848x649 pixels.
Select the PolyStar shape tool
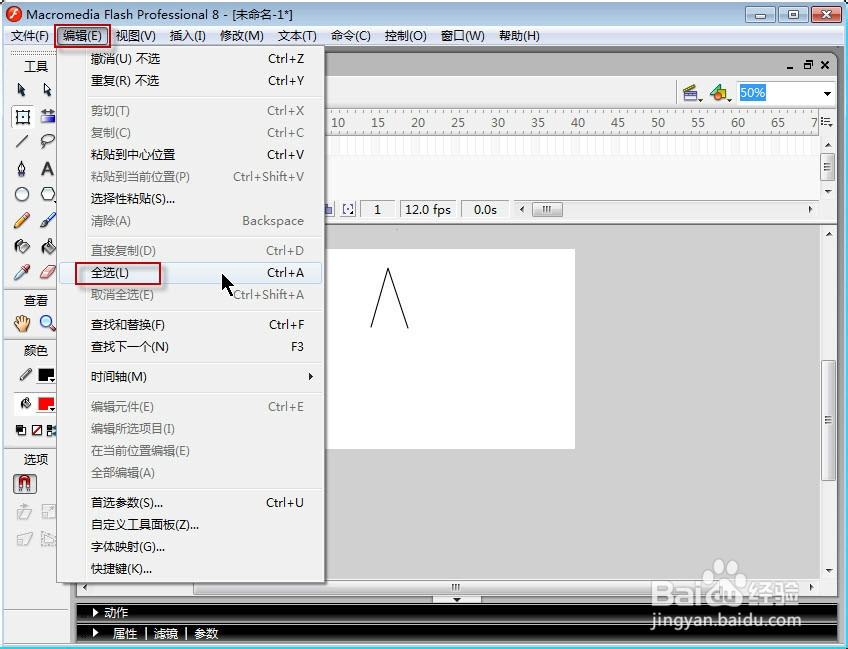[48, 194]
